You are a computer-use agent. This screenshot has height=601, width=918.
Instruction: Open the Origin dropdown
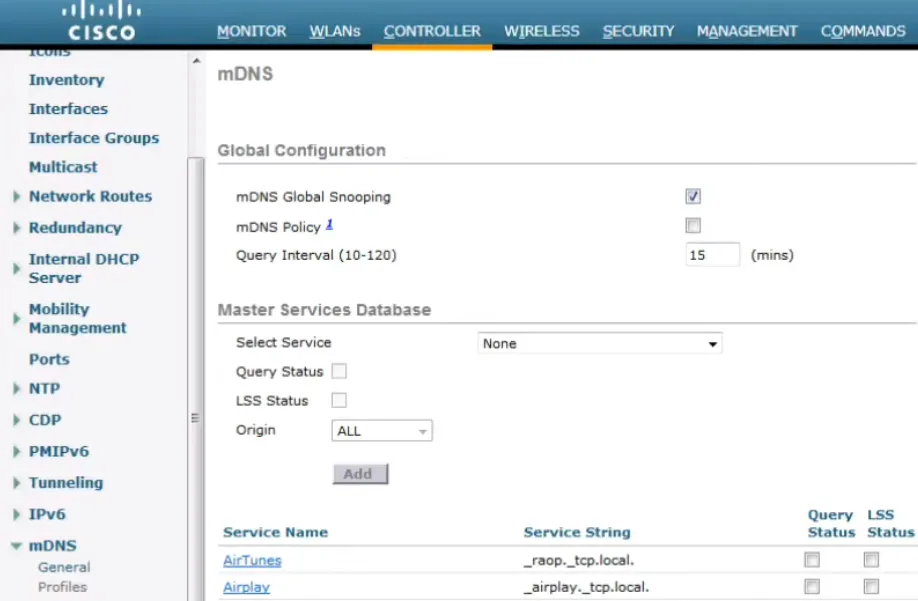[x=381, y=430]
